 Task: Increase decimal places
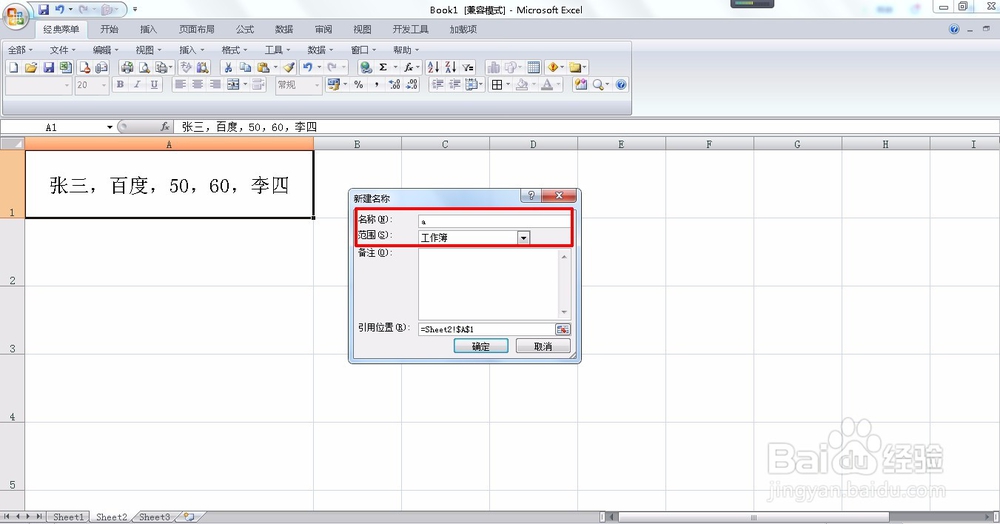coord(394,84)
